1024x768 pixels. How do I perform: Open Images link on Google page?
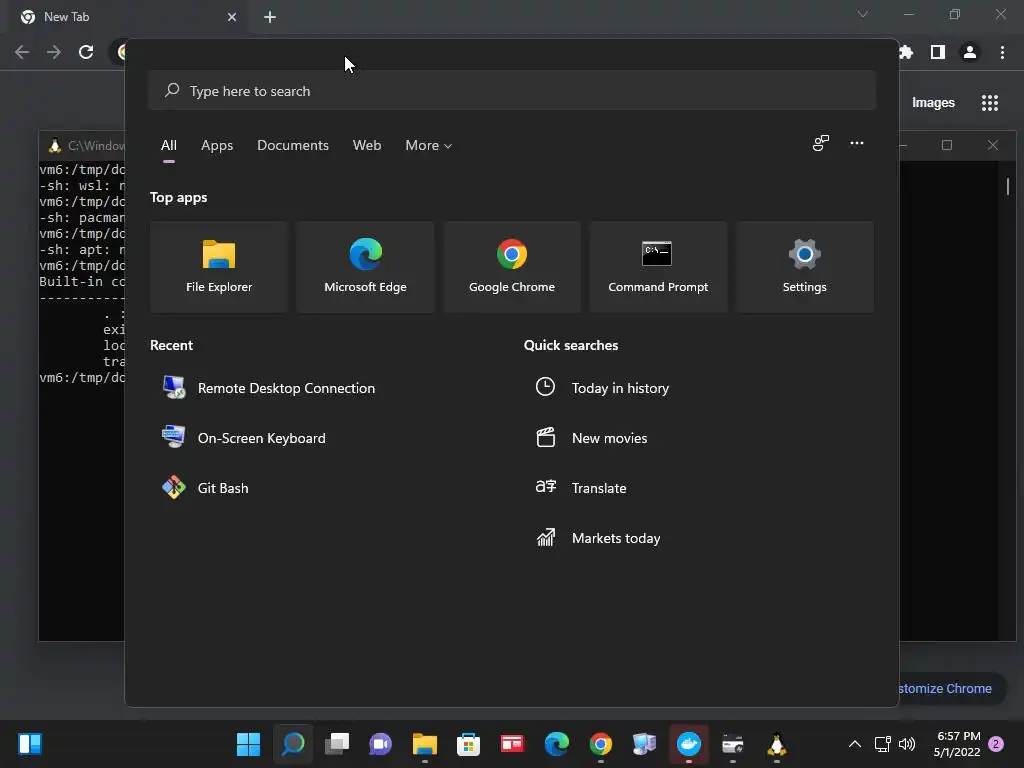pyautogui.click(x=933, y=103)
